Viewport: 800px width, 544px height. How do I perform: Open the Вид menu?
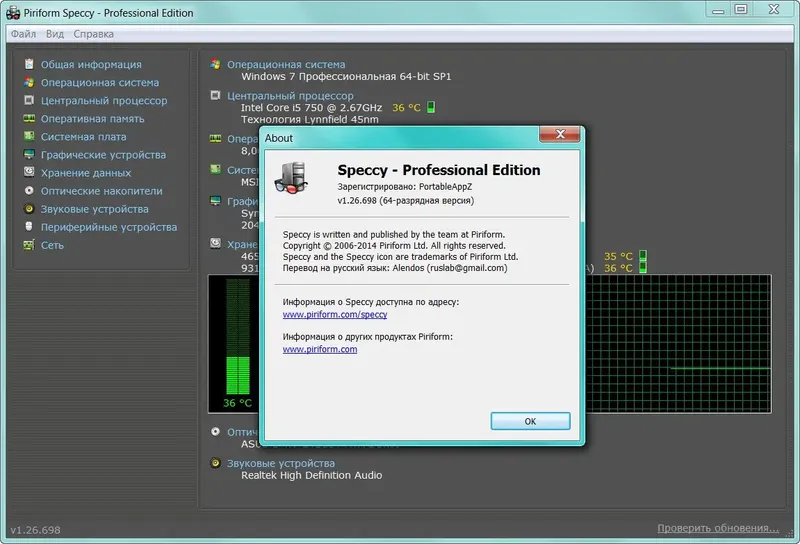click(x=55, y=34)
